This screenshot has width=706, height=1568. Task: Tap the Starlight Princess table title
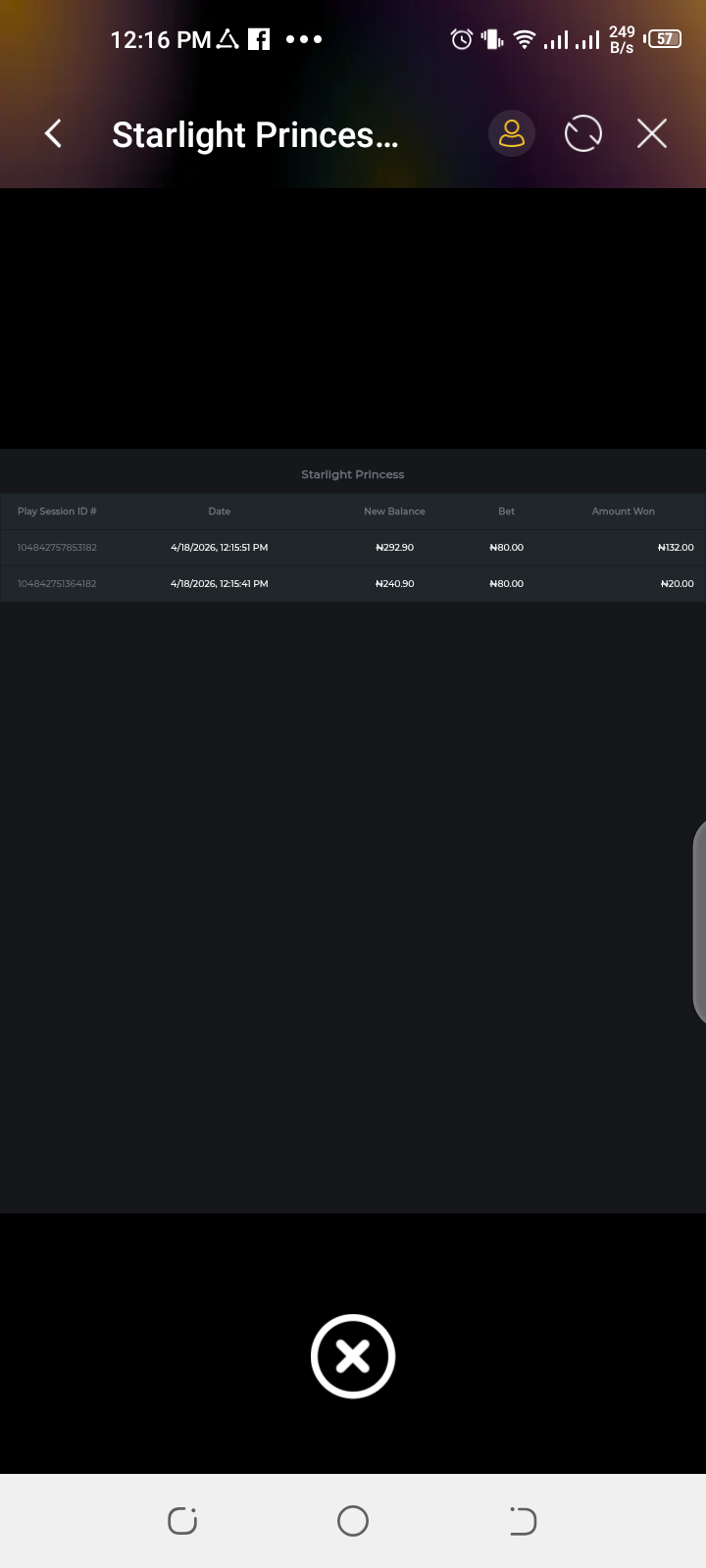click(353, 474)
